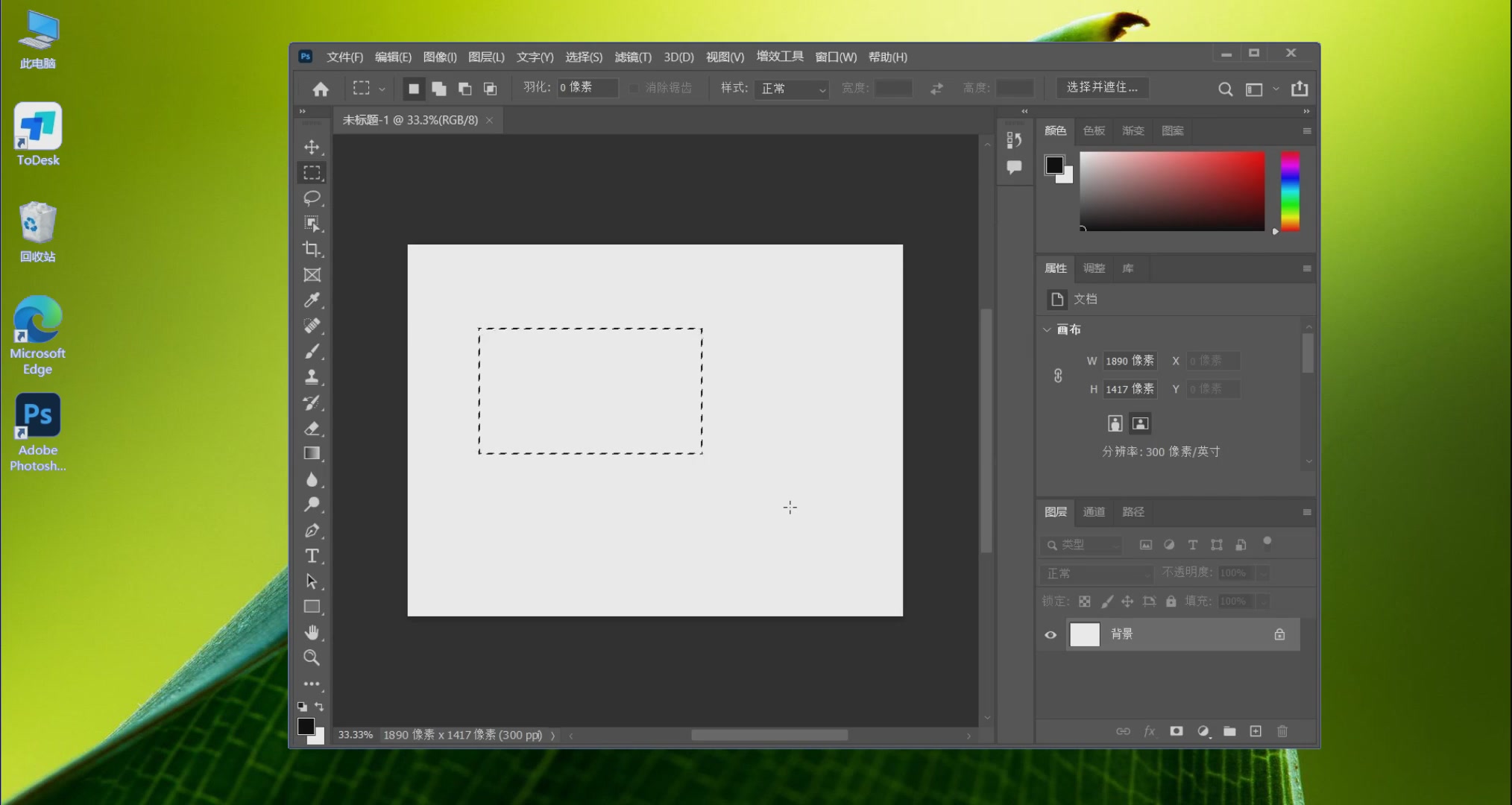This screenshot has height=805, width=1512.
Task: Select the Move tool
Action: pos(312,147)
